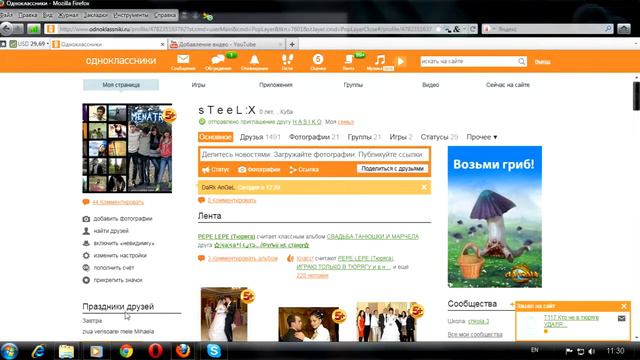
Task: Click envelope icon in notification popup
Action: (621, 318)
